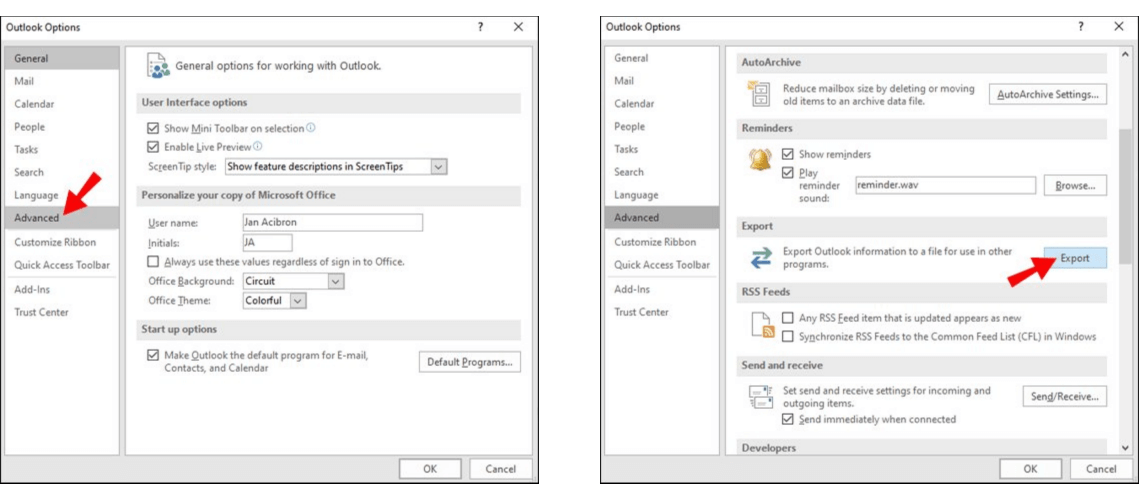This screenshot has width=1139, height=500.
Task: Click reminder.wav sound file field
Action: [945, 185]
